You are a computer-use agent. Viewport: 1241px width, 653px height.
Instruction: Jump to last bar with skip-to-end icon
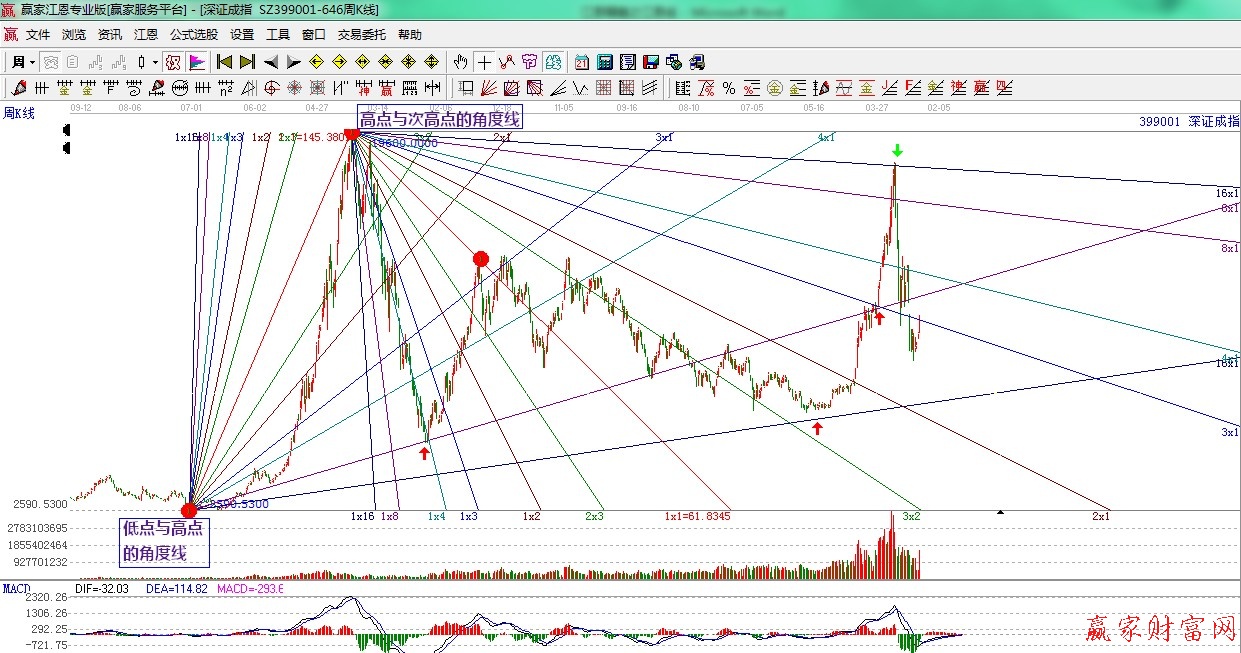(247, 62)
